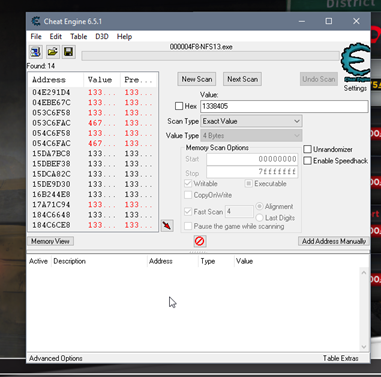Image resolution: width=381 pixels, height=377 pixels.
Task: Click the Next Scan button
Action: [243, 79]
